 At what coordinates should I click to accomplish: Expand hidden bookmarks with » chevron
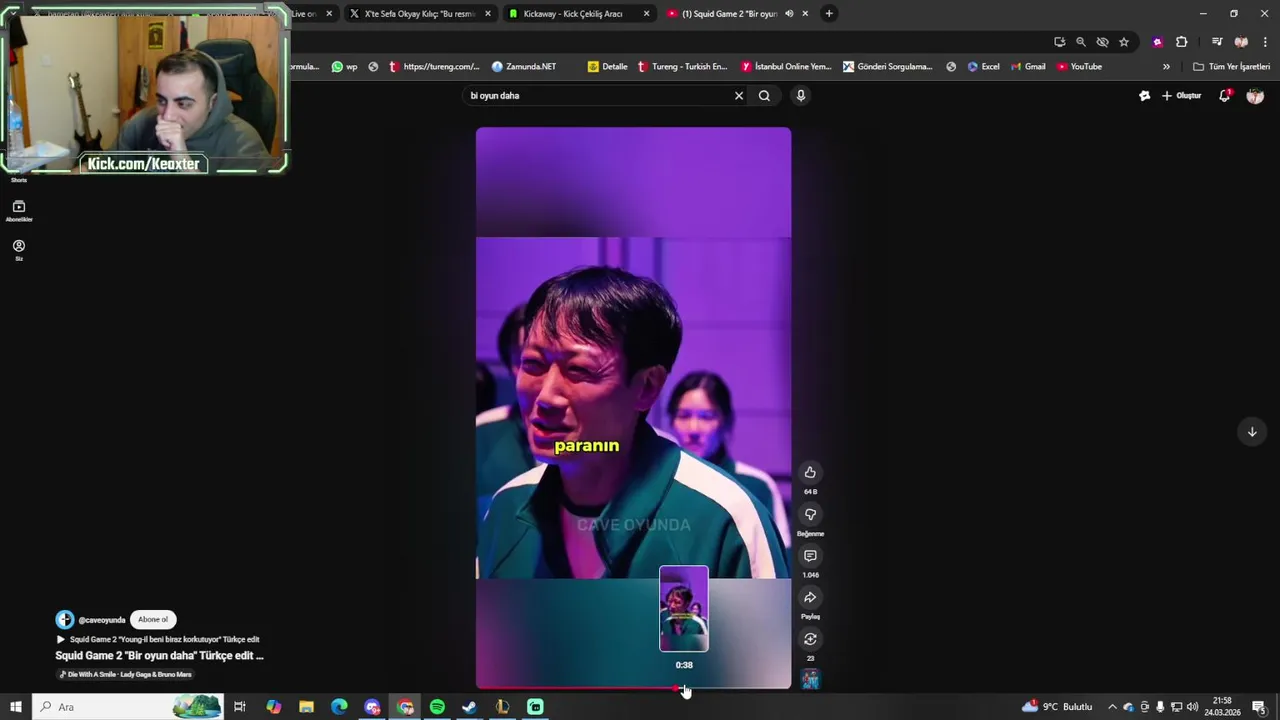(x=1166, y=67)
